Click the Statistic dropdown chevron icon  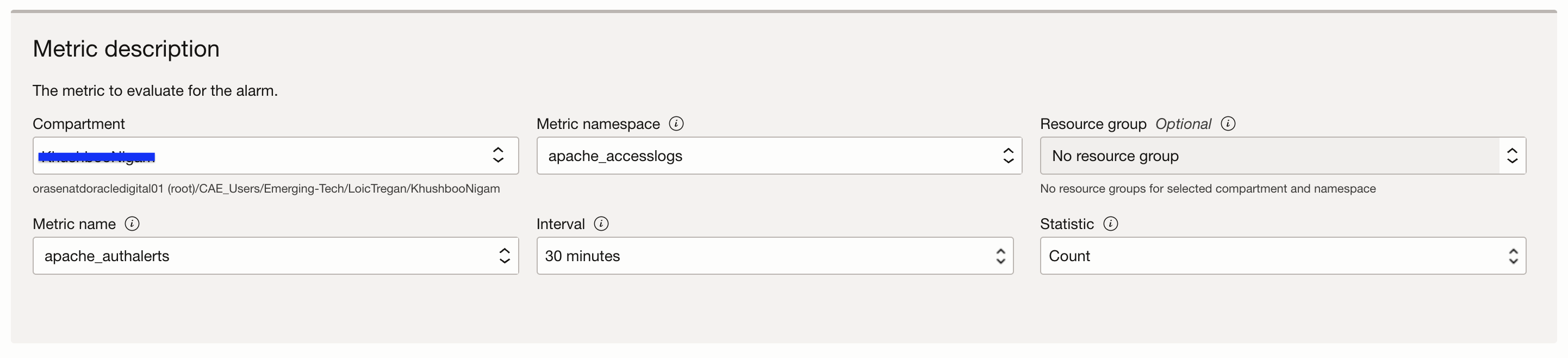click(x=1513, y=256)
